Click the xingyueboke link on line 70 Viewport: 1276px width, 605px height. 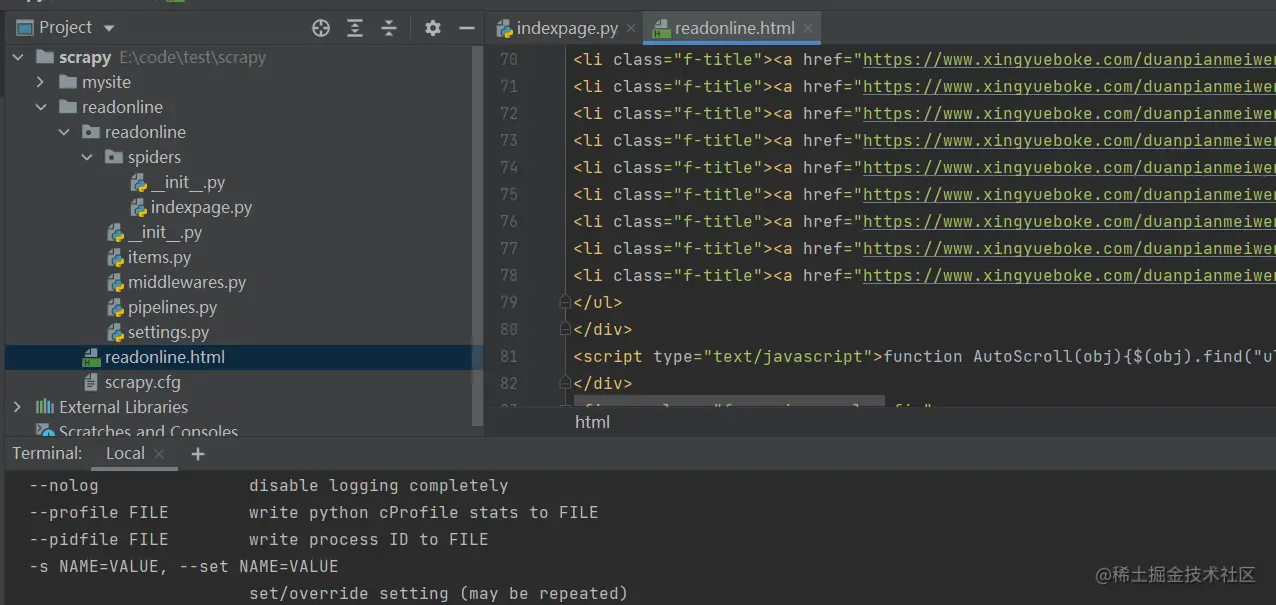[x=1069, y=59]
